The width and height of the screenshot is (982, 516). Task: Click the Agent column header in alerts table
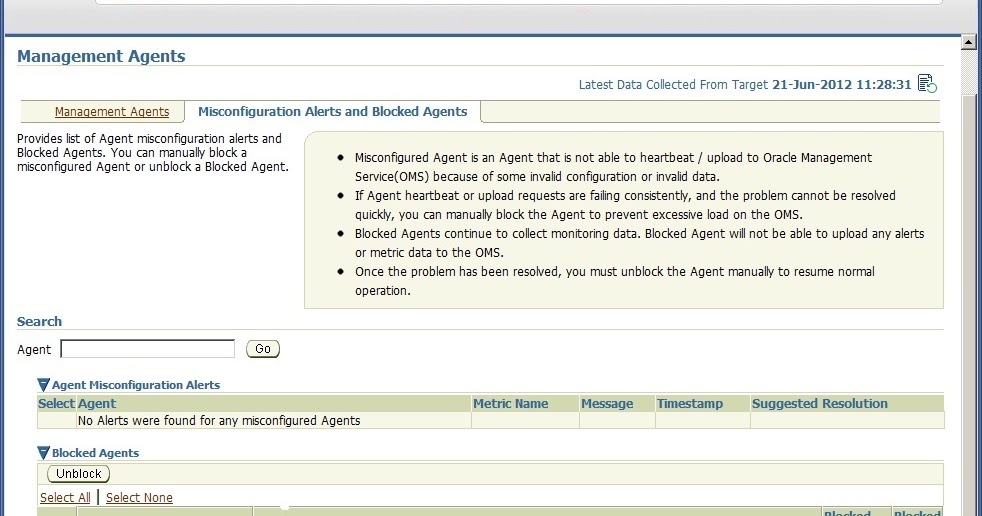pyautogui.click(x=97, y=404)
